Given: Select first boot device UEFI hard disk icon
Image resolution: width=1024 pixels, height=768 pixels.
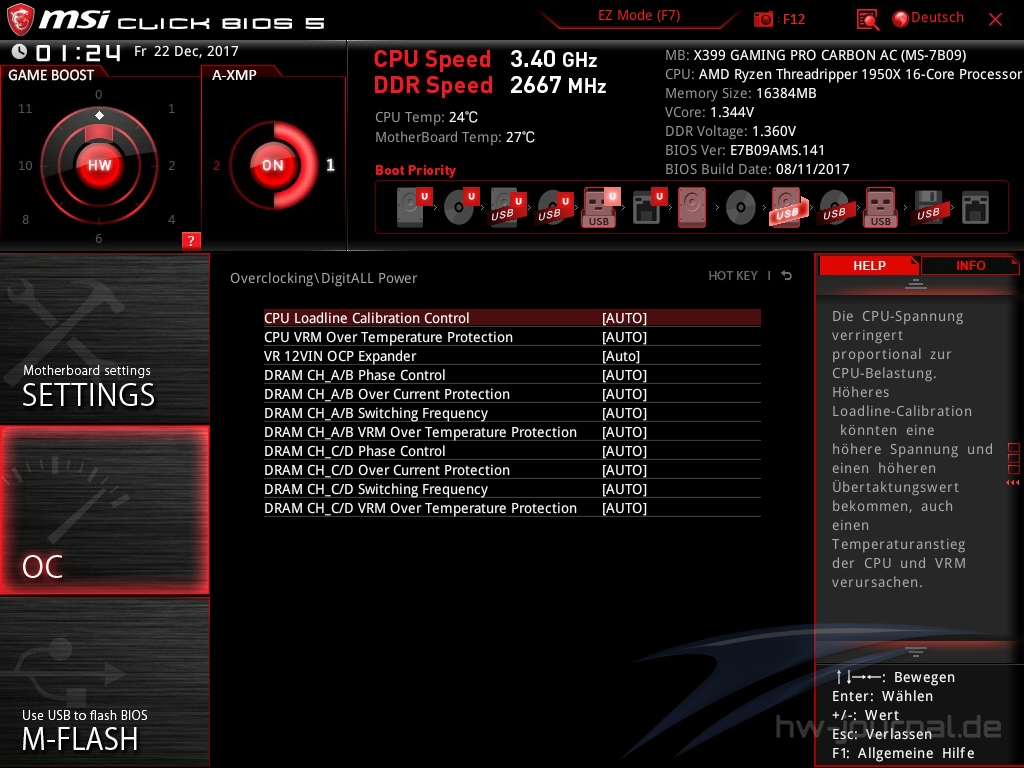Looking at the screenshot, I should pos(413,207).
